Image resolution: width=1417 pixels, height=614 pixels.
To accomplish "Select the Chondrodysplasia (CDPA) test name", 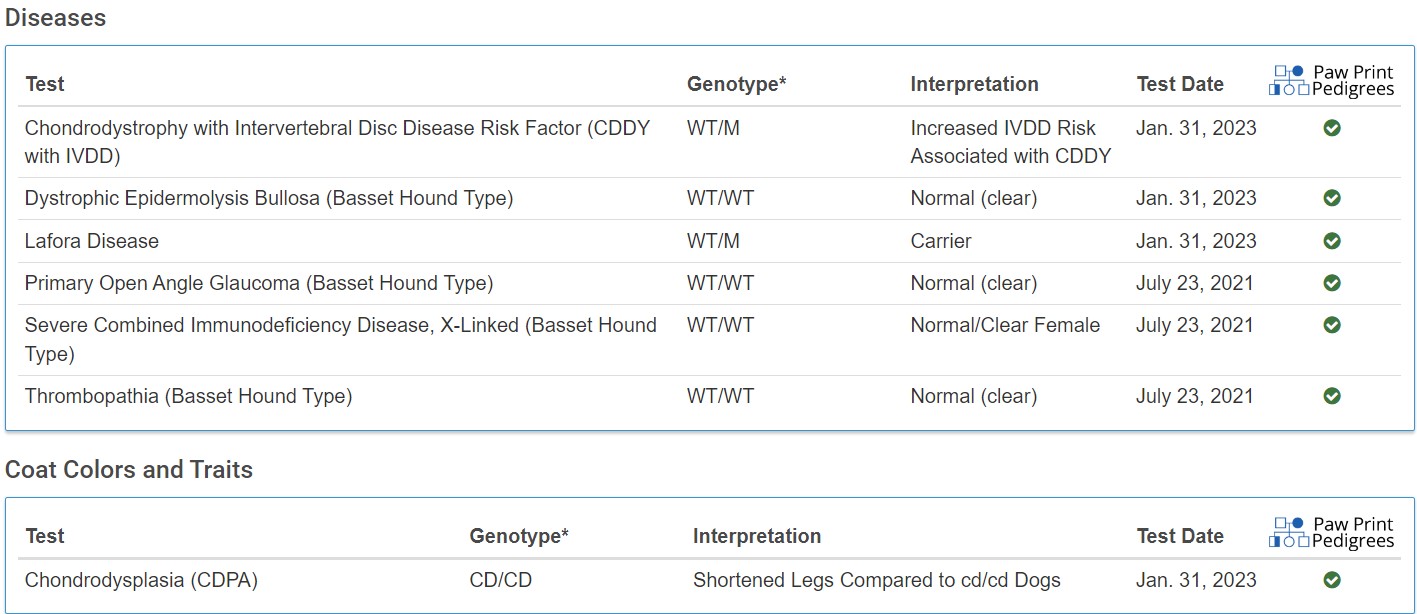I will tap(142, 580).
